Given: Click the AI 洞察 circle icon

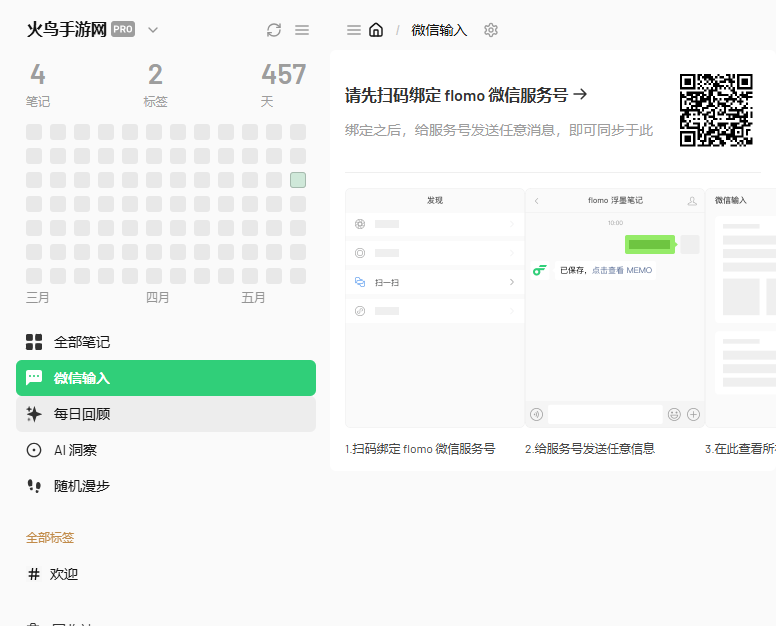Looking at the screenshot, I should [34, 450].
